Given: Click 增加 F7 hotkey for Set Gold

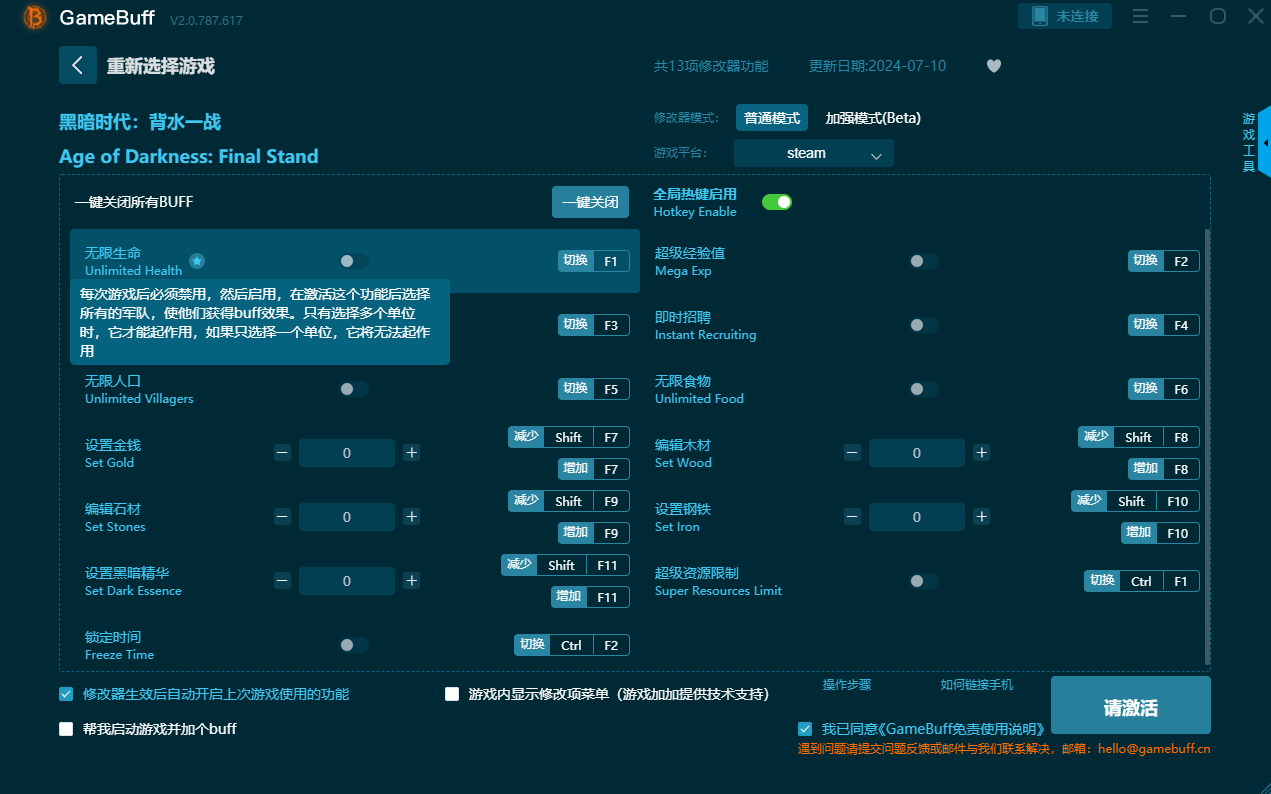Looking at the screenshot, I should pyautogui.click(x=594, y=469).
